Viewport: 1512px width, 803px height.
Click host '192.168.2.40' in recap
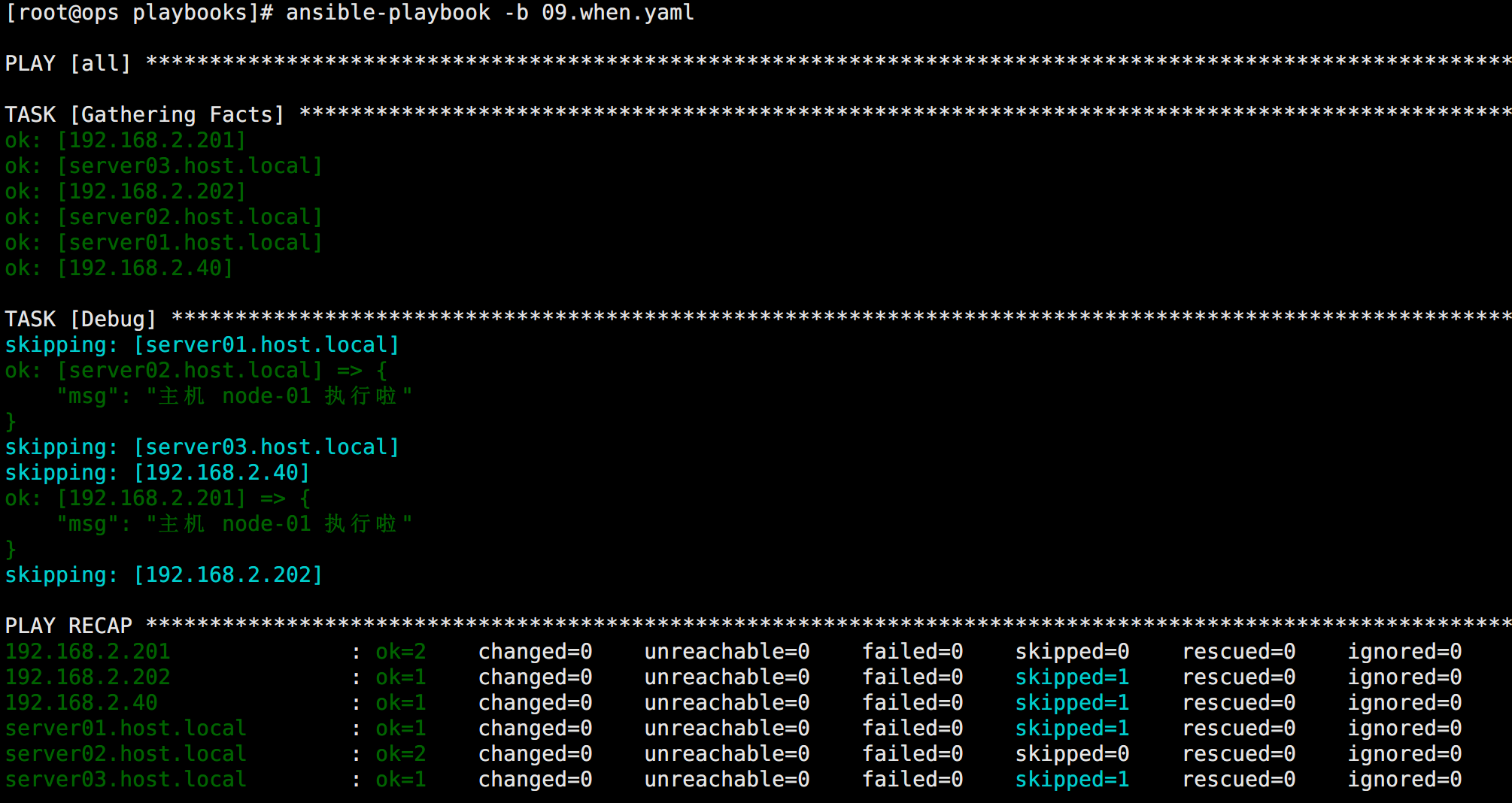click(81, 702)
